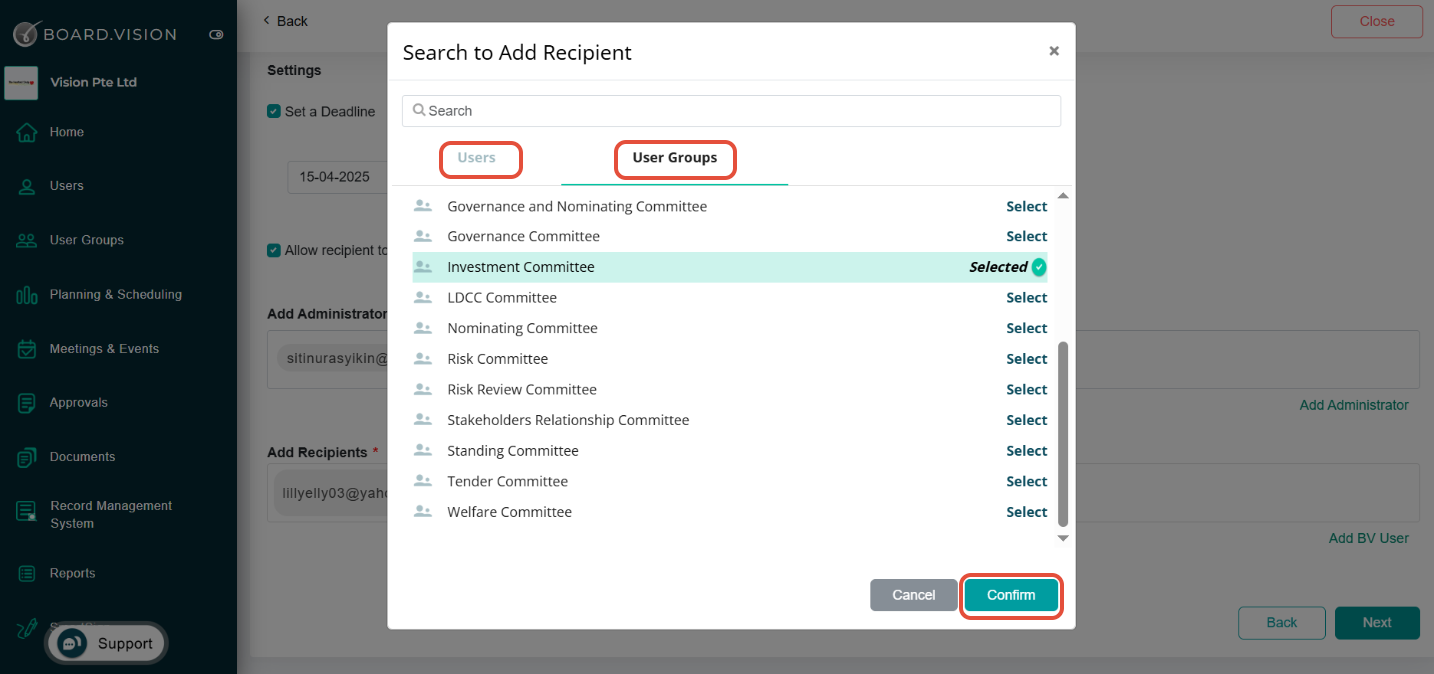This screenshot has height=674, width=1434.
Task: Click the search magnifier icon in dialog
Action: (419, 110)
